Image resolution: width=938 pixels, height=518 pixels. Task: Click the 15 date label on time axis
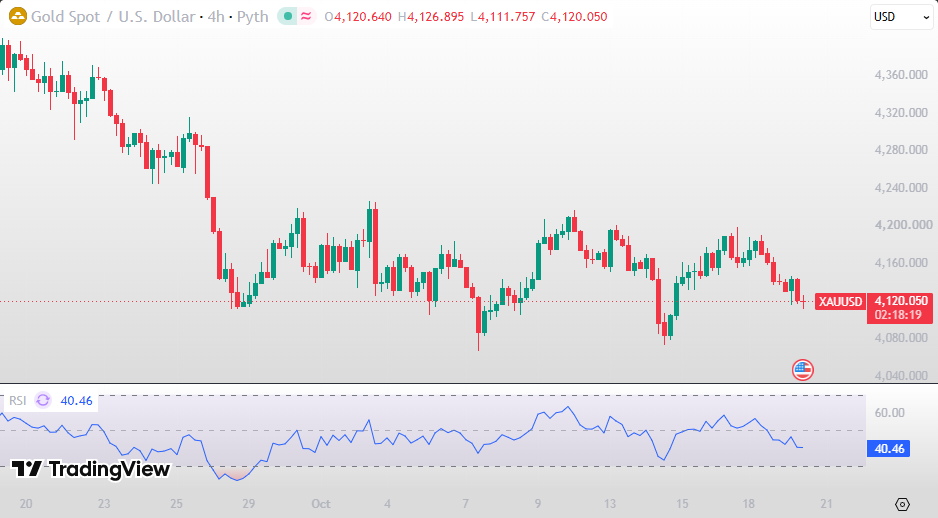coord(682,504)
